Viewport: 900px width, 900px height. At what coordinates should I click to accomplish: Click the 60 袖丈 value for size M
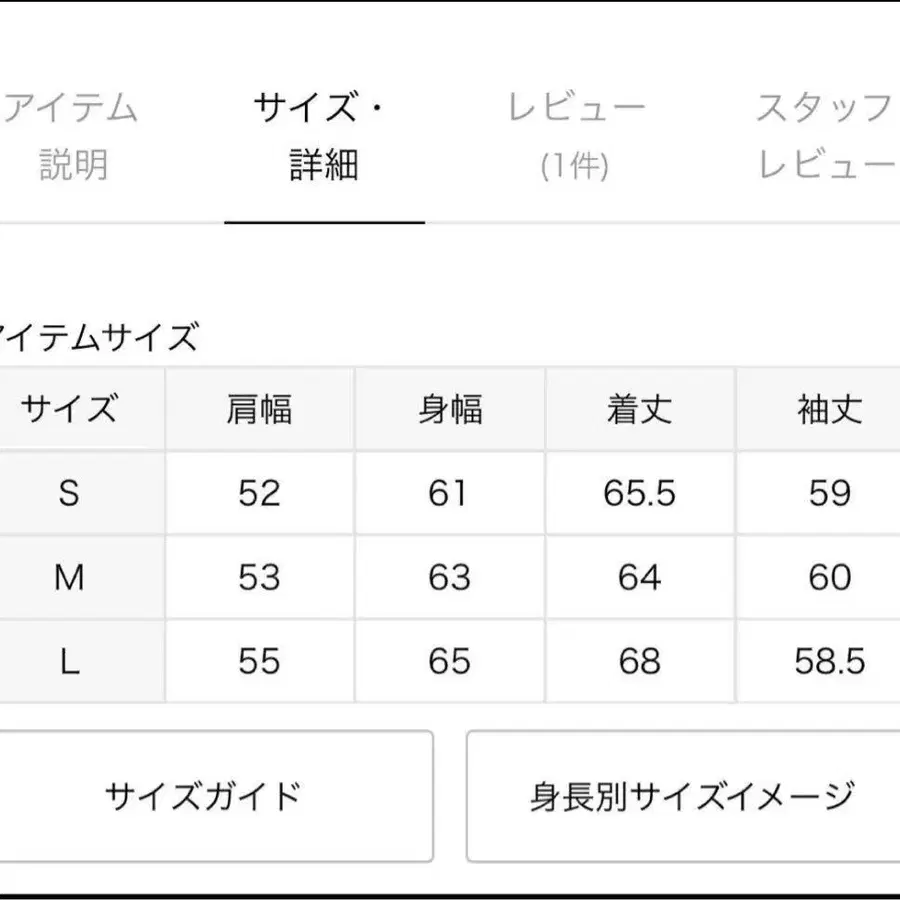(829, 577)
